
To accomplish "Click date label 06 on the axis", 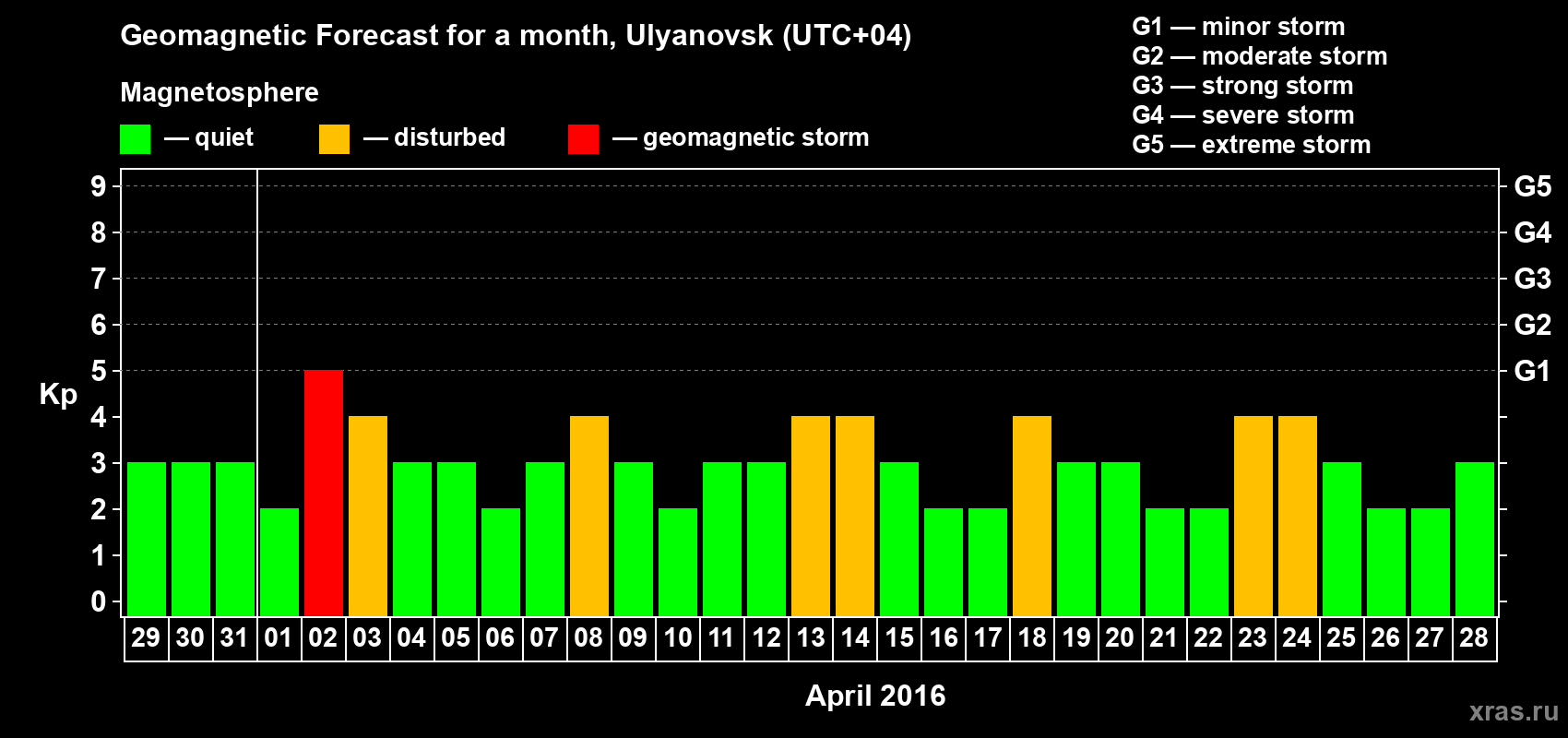I will point(500,638).
